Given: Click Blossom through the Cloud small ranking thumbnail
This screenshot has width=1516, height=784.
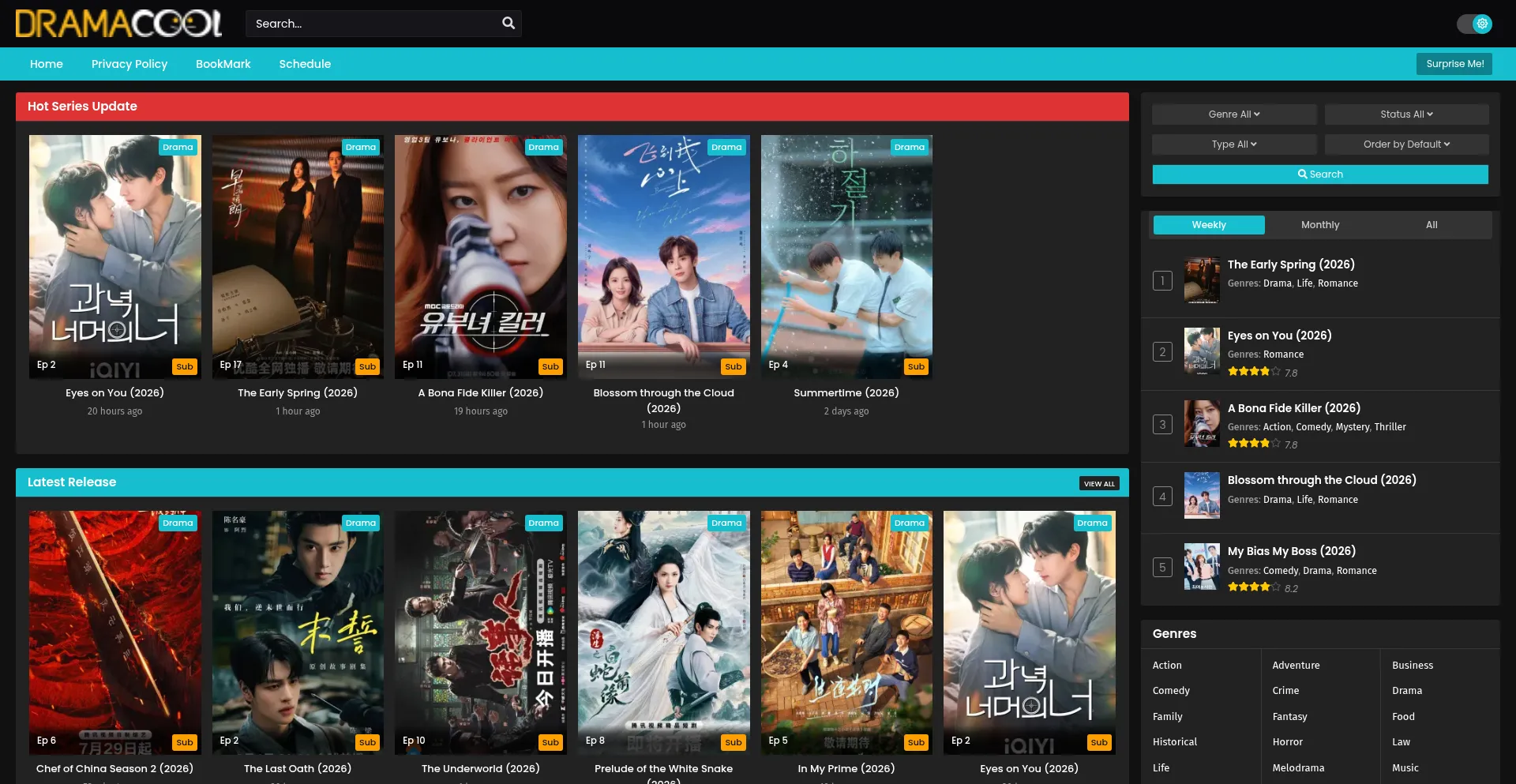Looking at the screenshot, I should (1202, 496).
